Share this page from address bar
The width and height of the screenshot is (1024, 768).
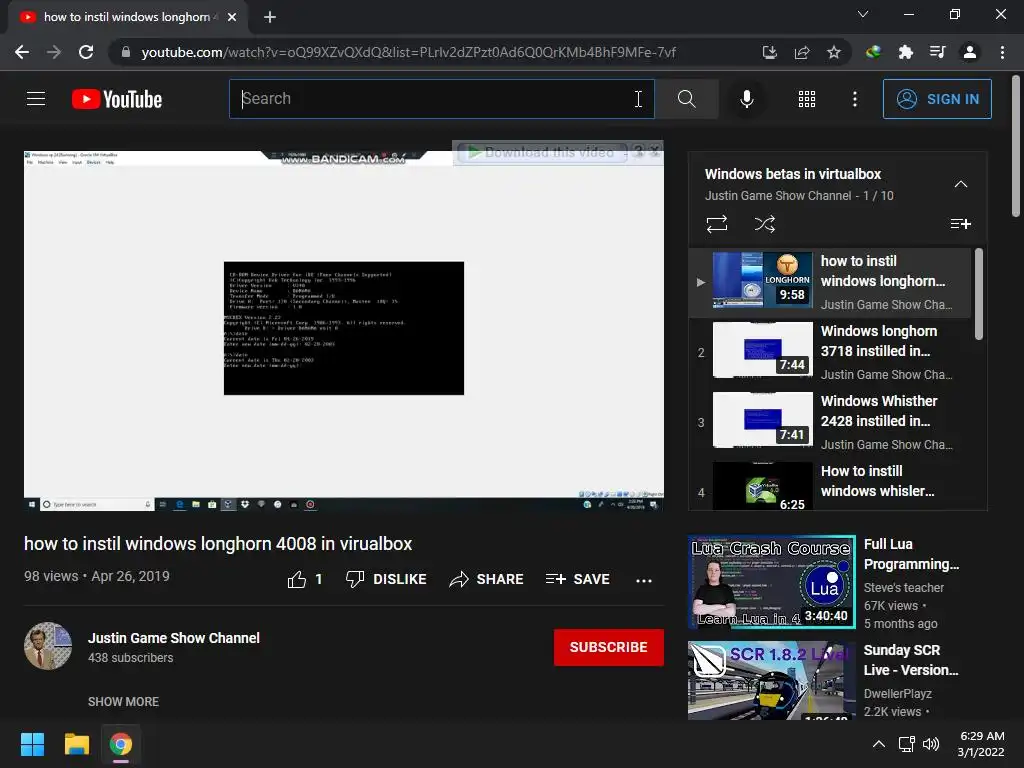click(x=801, y=52)
